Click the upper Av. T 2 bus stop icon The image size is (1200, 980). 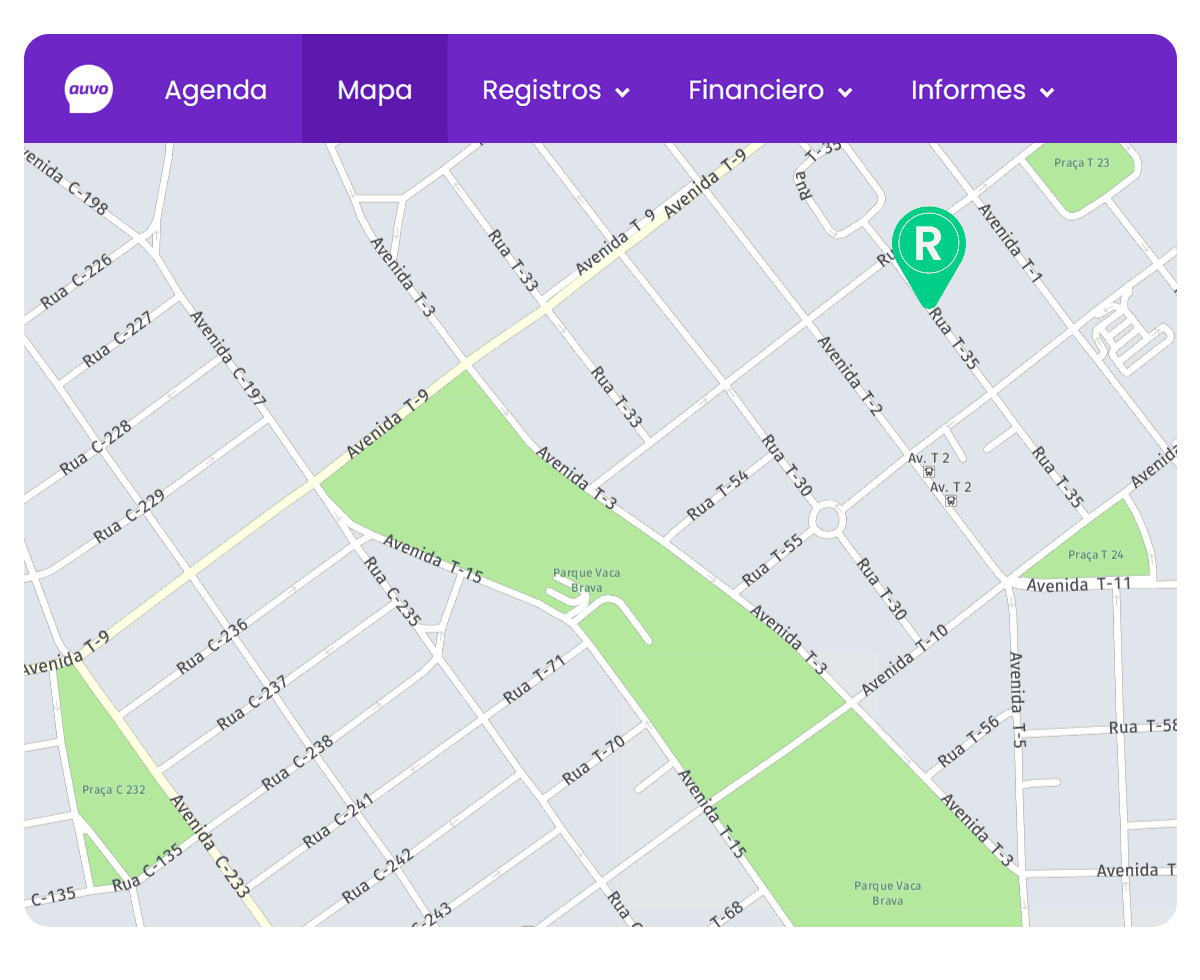coord(930,472)
